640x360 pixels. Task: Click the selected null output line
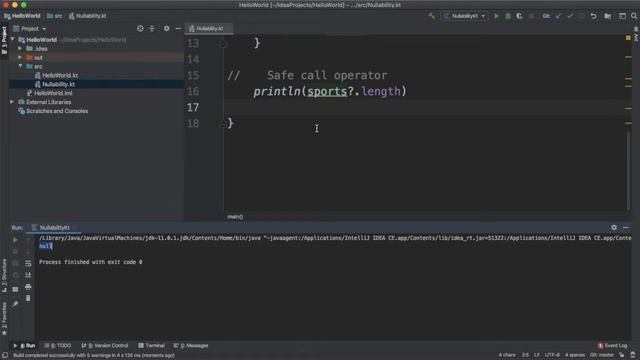pyautogui.click(x=46, y=246)
